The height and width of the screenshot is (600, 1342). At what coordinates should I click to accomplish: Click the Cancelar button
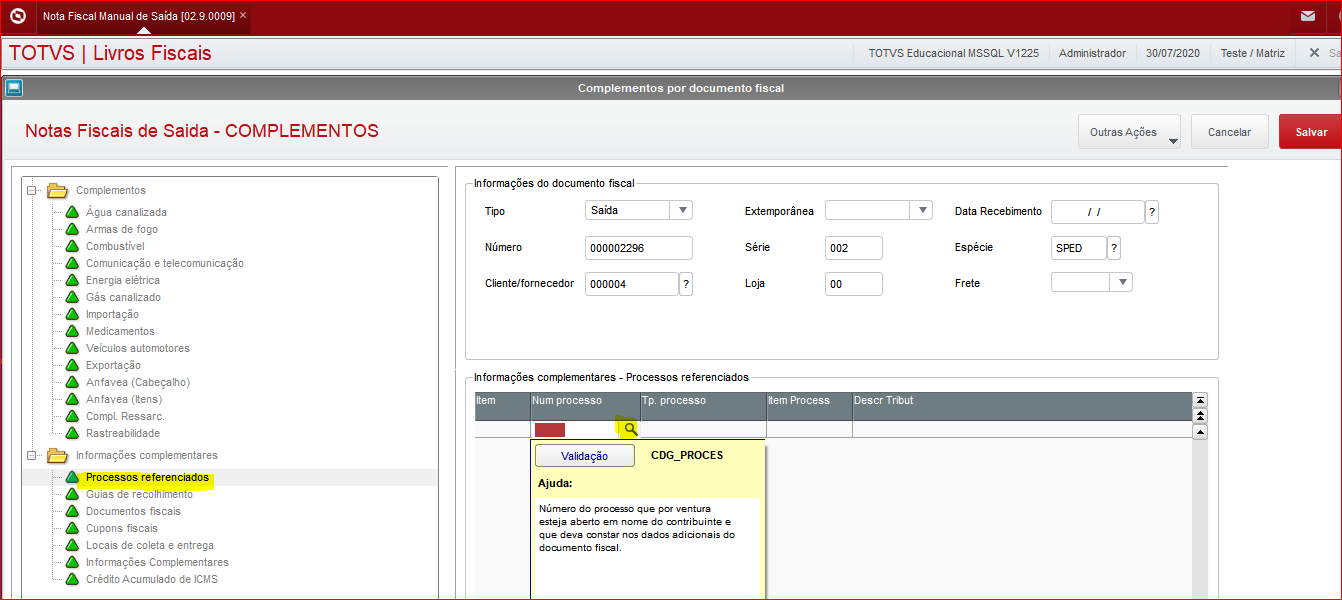click(1229, 132)
